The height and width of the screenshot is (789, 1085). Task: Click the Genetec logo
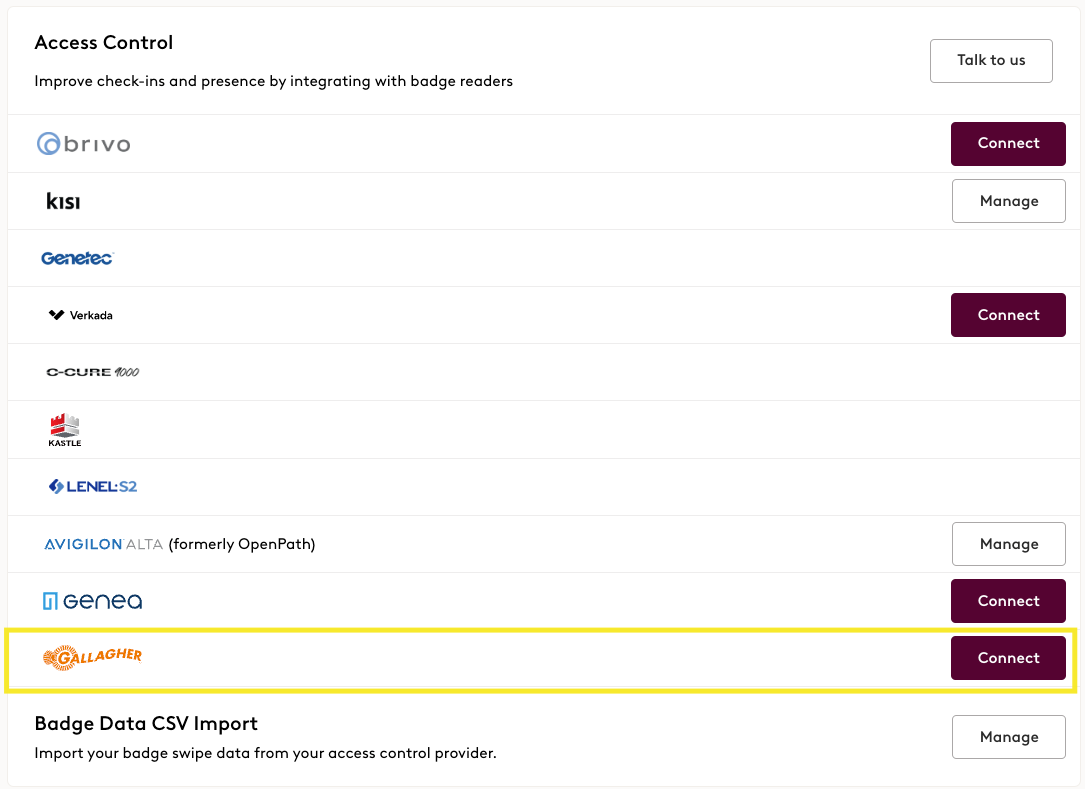click(x=78, y=258)
